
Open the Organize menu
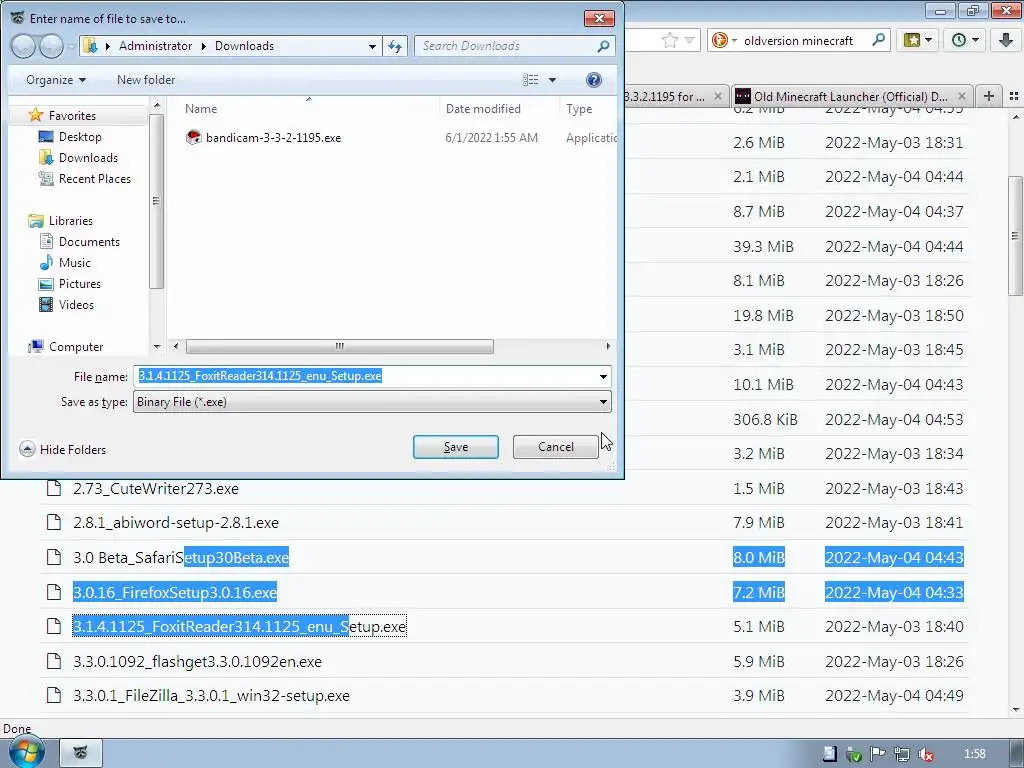(x=56, y=80)
